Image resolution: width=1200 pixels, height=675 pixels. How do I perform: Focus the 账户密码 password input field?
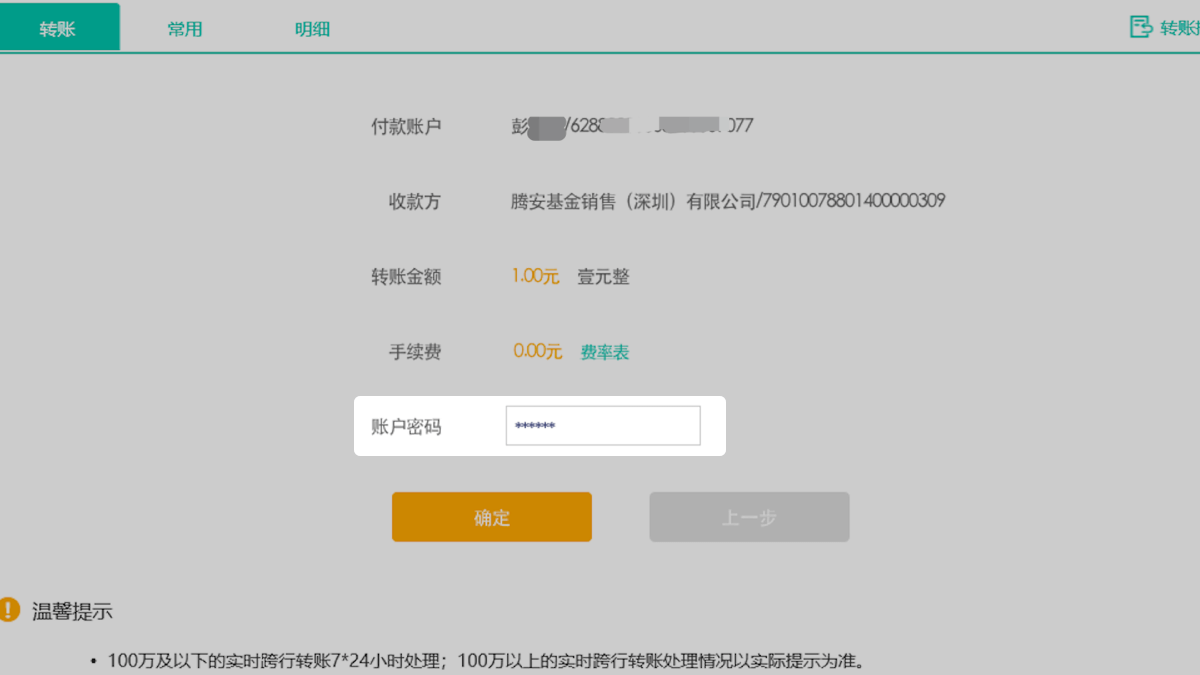point(603,426)
